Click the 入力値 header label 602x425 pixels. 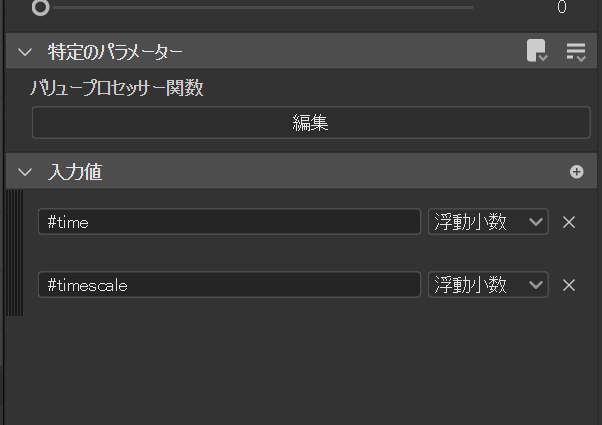(75, 172)
